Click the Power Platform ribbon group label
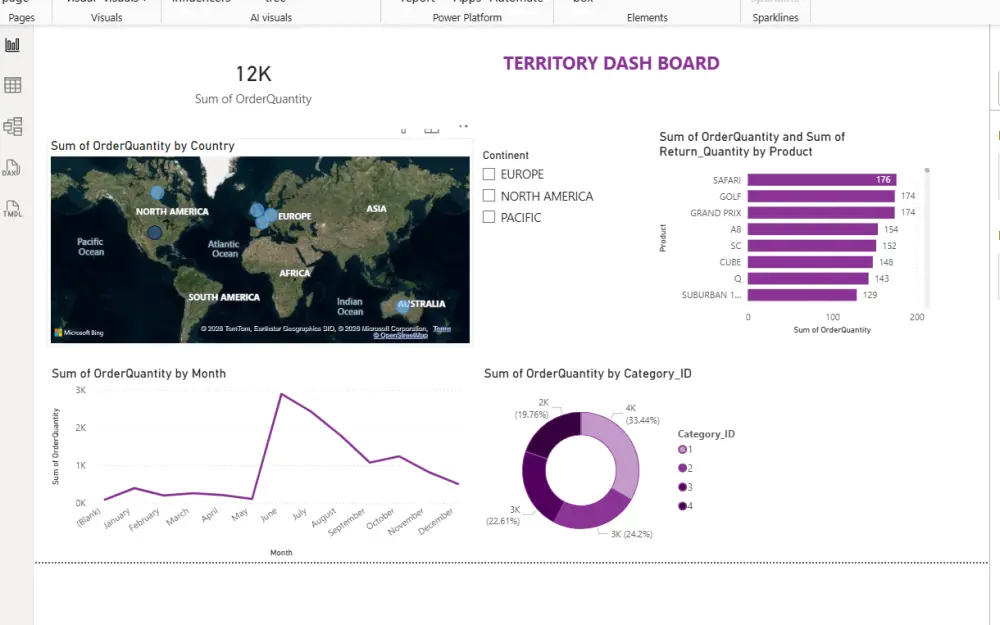Screen dimensions: 1000x625 point(467,17)
